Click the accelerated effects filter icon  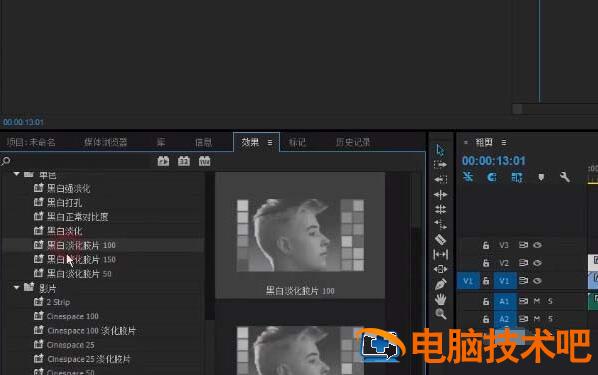click(163, 161)
